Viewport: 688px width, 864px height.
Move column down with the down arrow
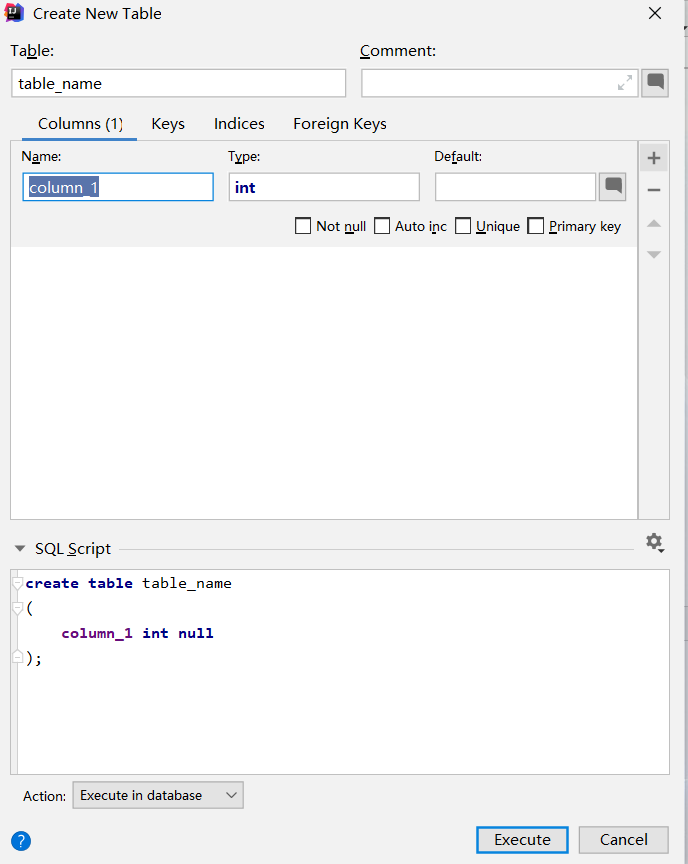(x=654, y=255)
